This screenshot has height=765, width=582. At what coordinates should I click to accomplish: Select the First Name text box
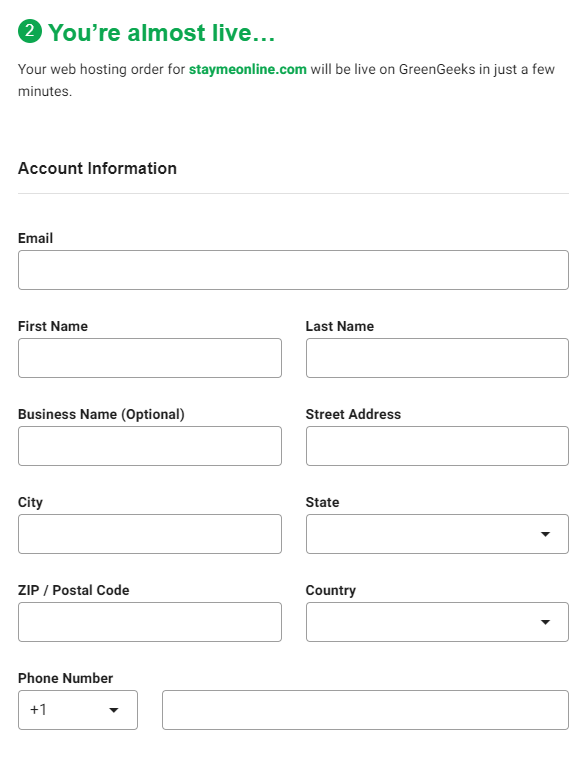[x=150, y=358]
